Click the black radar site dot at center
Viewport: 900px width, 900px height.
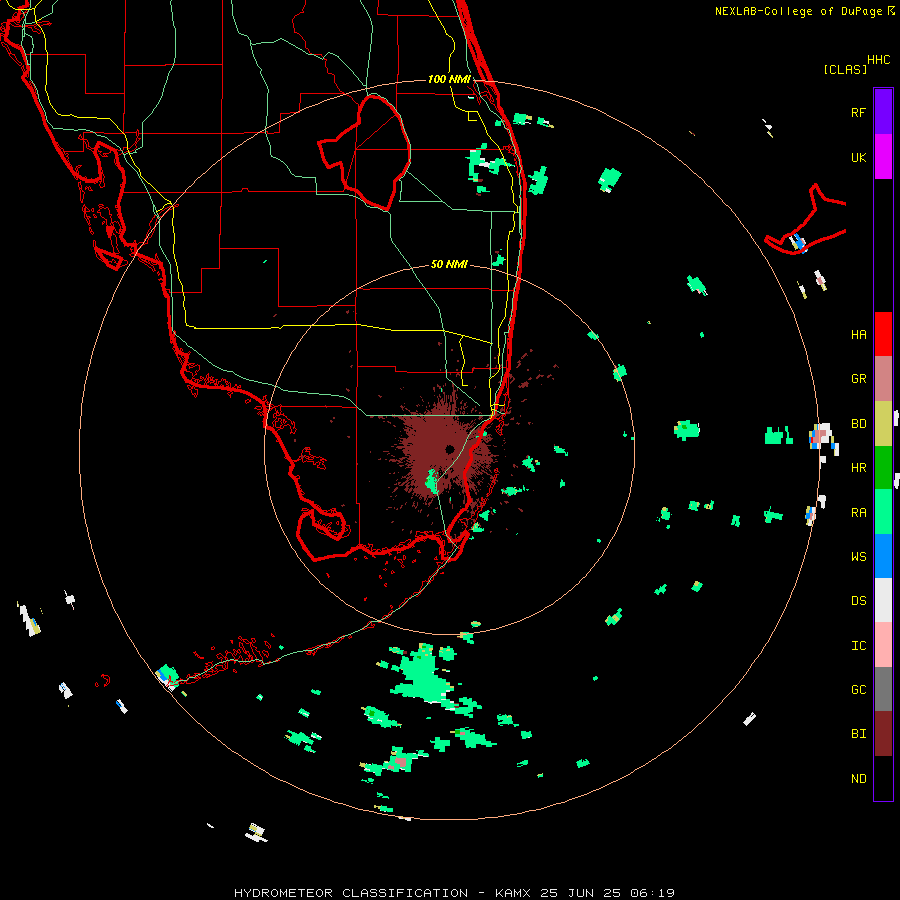point(449,449)
